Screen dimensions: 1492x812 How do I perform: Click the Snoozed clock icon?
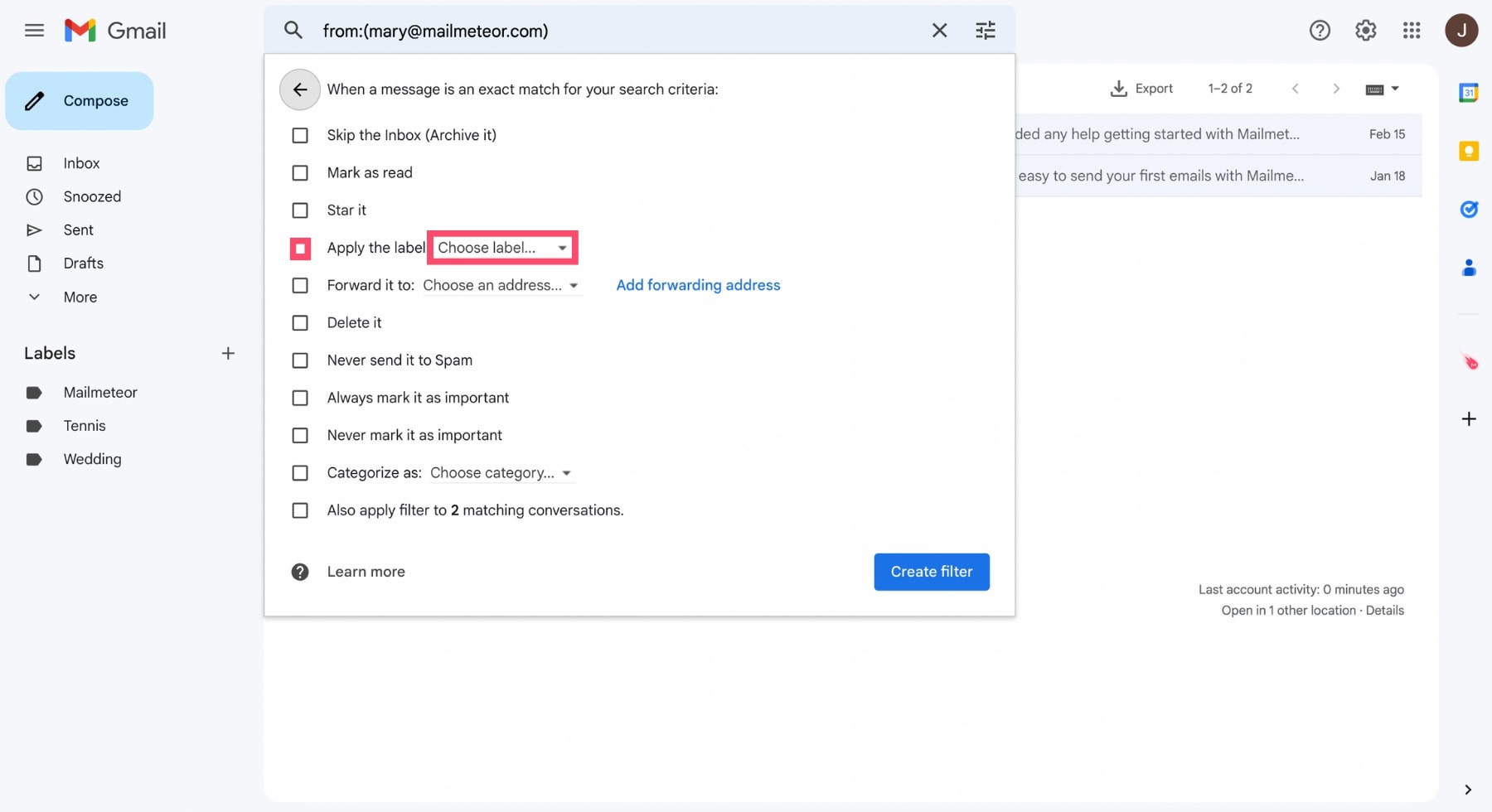[x=34, y=196]
